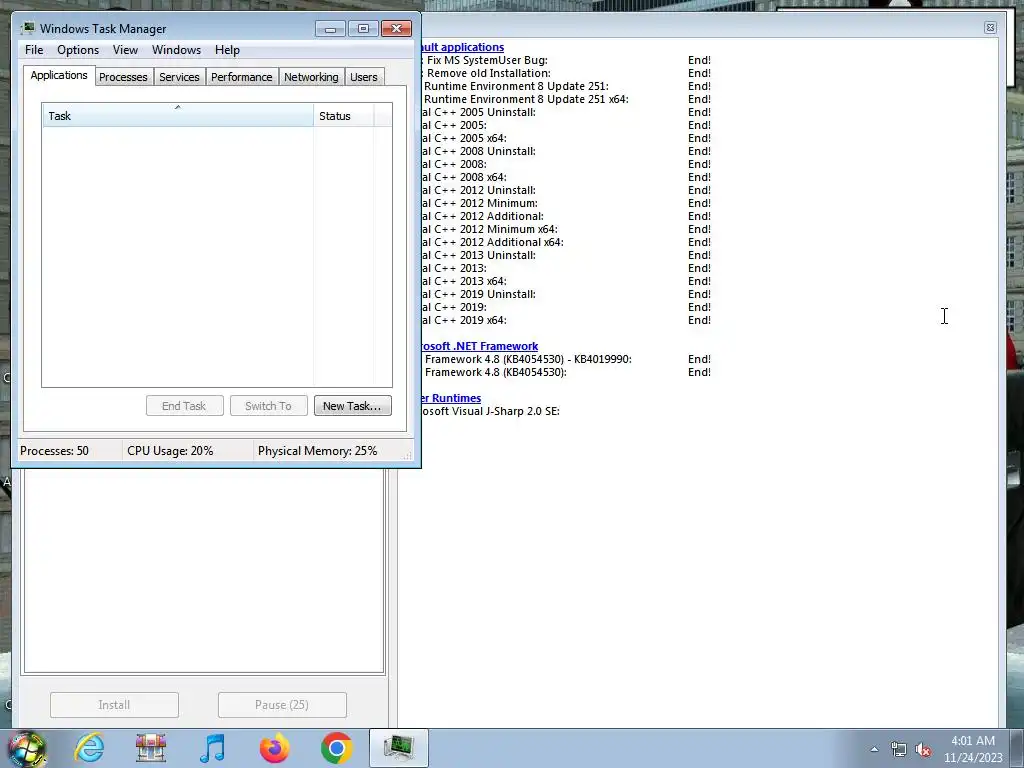
Task: Launch Internet Explorer from taskbar
Action: [x=89, y=748]
